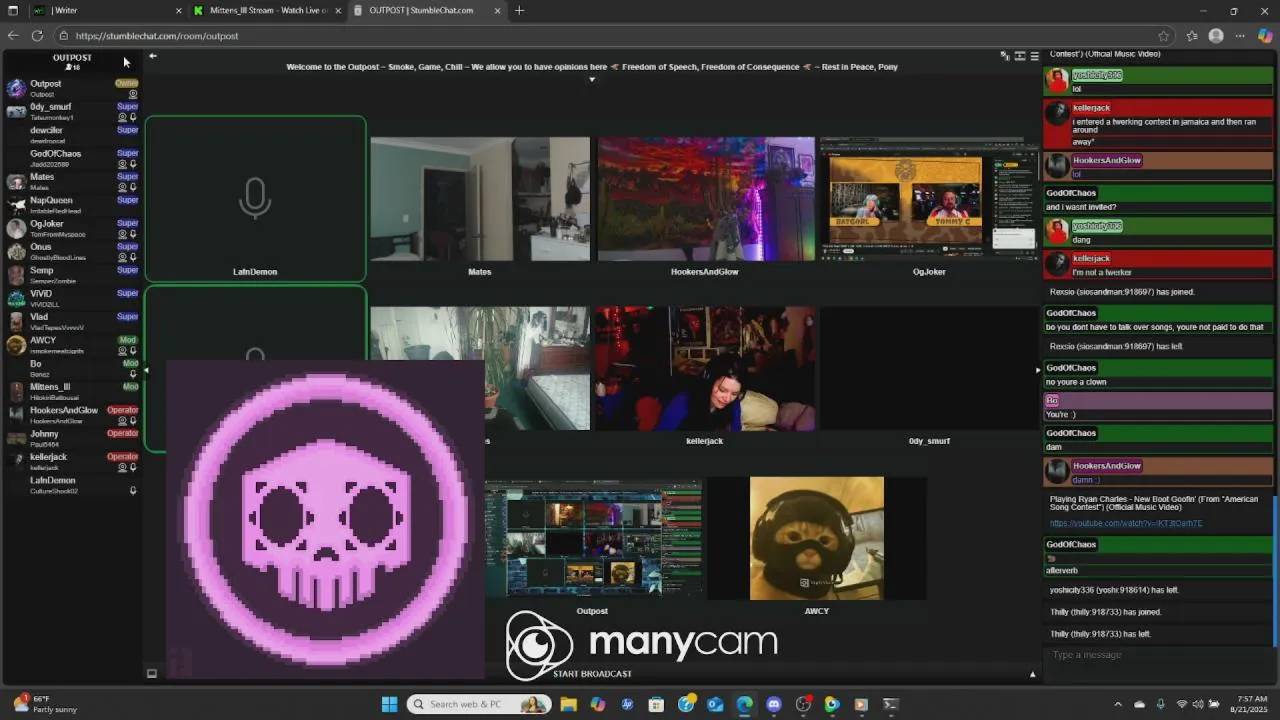This screenshot has width=1280, height=720.
Task: Expand the room topic with the down triangle
Action: (592, 79)
